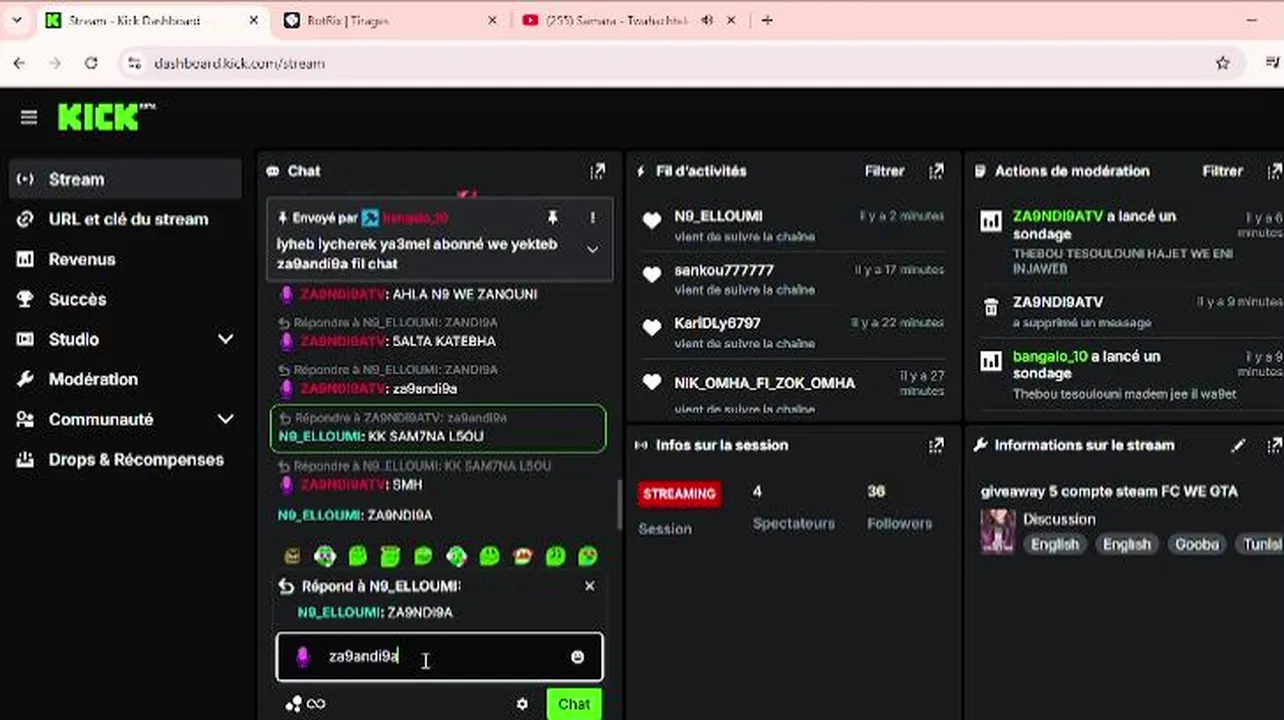1284x720 pixels.
Task: Click the poll icon for ZA9NDI9ATV sondage
Action: click(x=991, y=222)
